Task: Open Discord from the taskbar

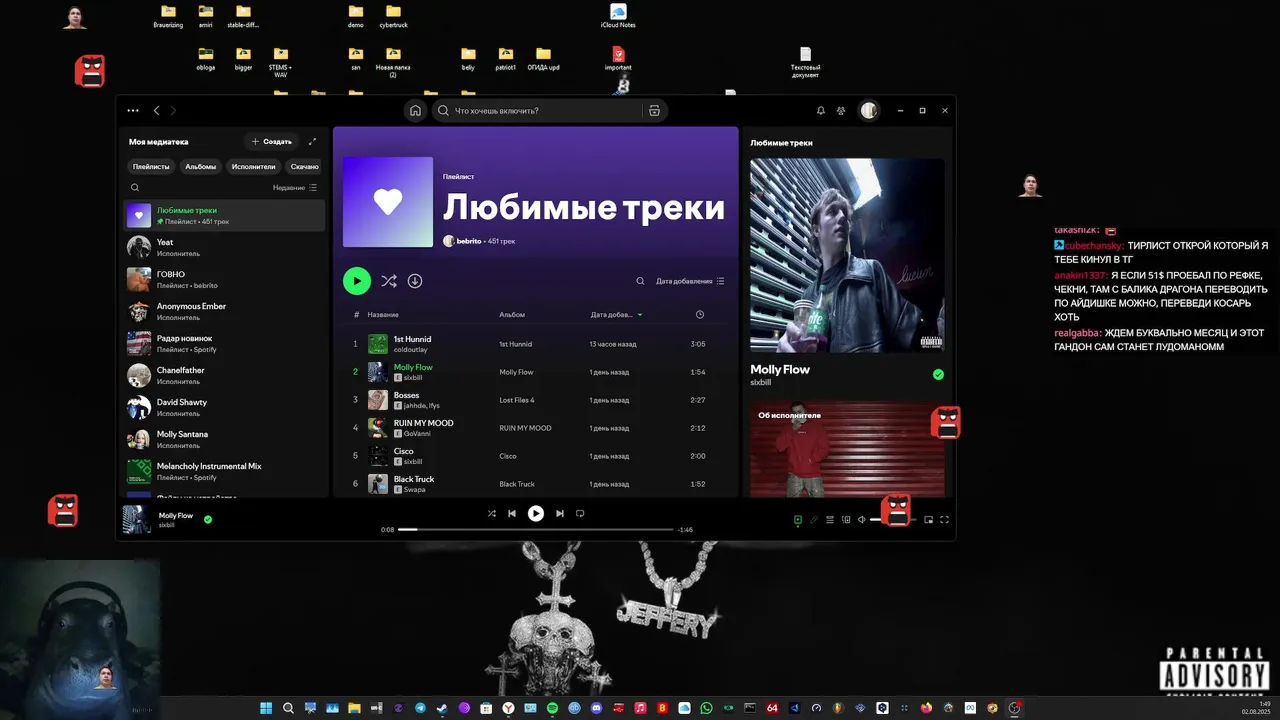Action: [596, 708]
